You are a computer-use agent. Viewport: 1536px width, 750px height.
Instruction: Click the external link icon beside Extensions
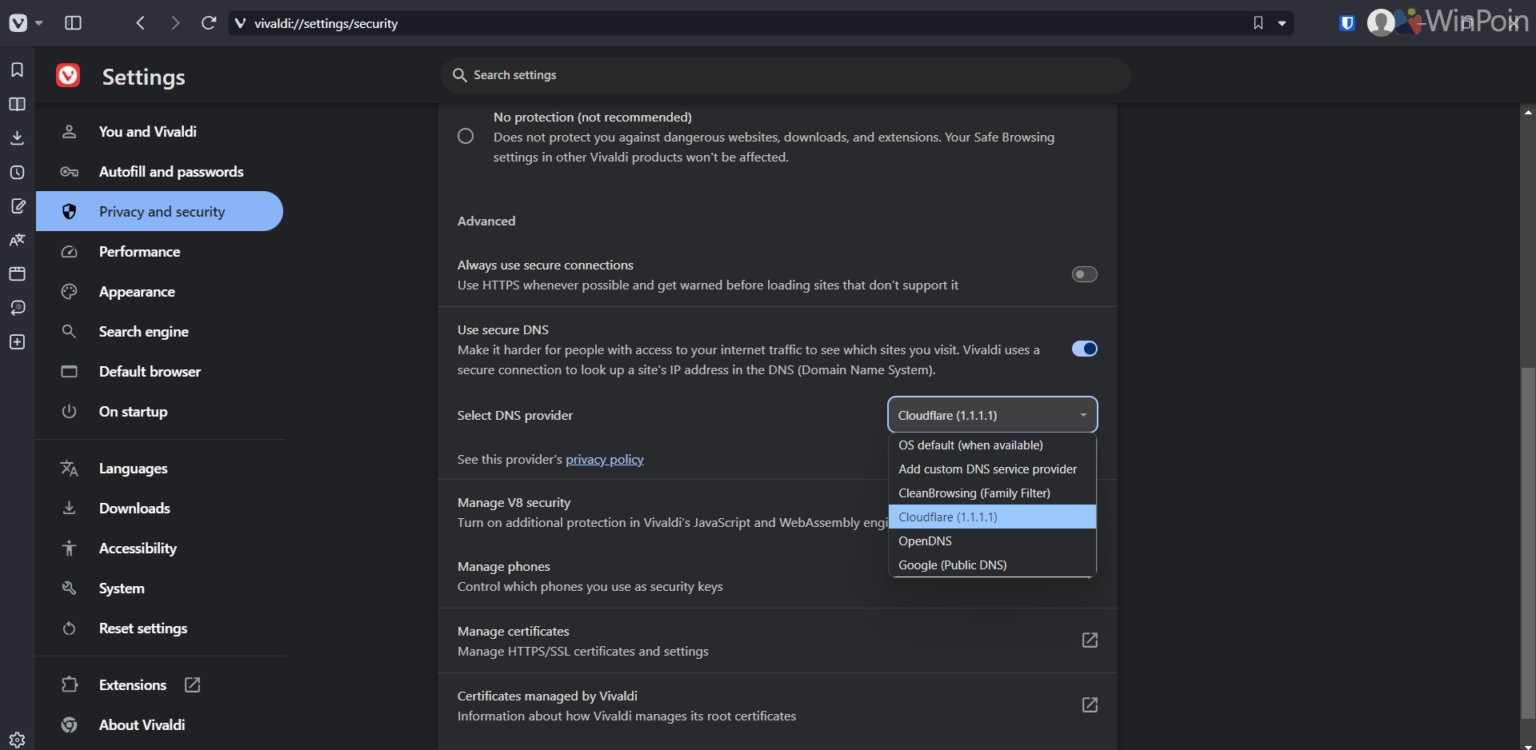[192, 685]
